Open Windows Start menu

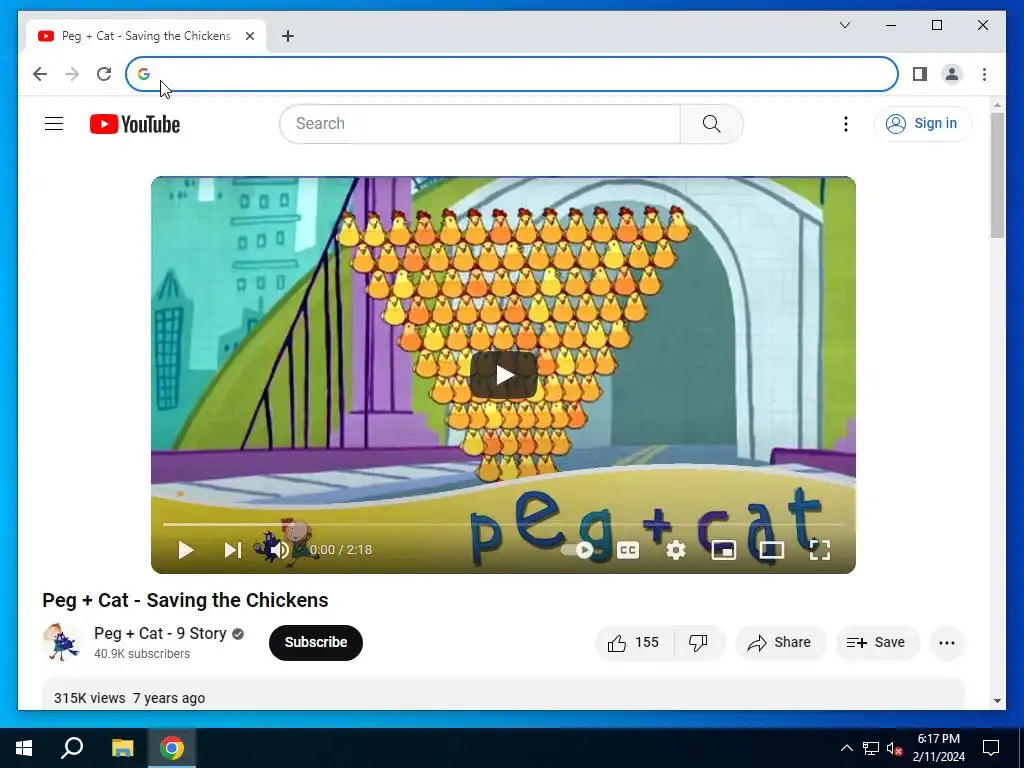coord(24,748)
